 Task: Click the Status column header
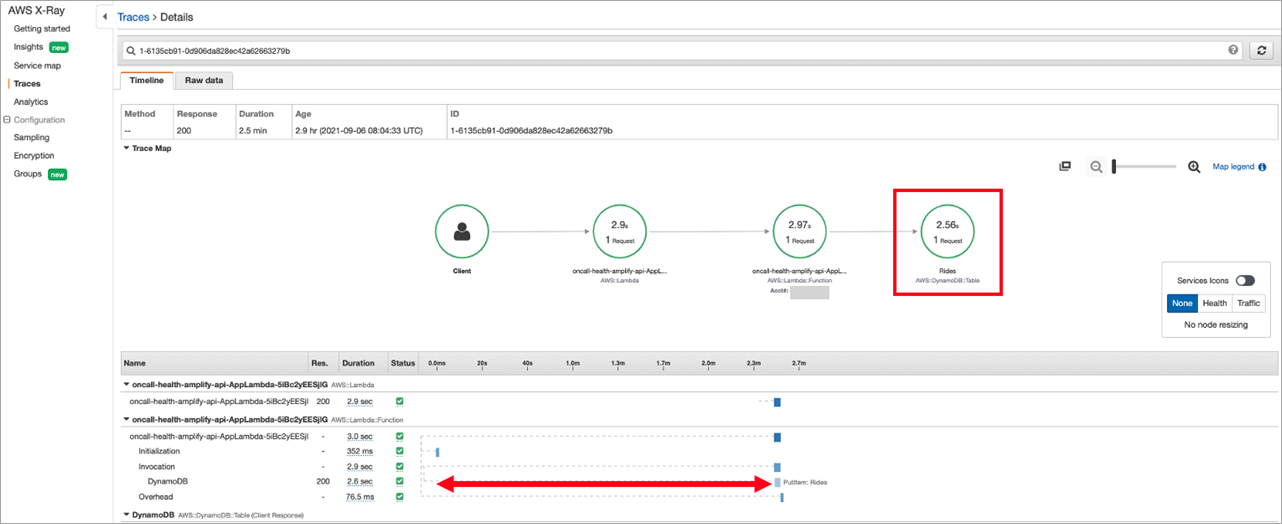(x=403, y=363)
